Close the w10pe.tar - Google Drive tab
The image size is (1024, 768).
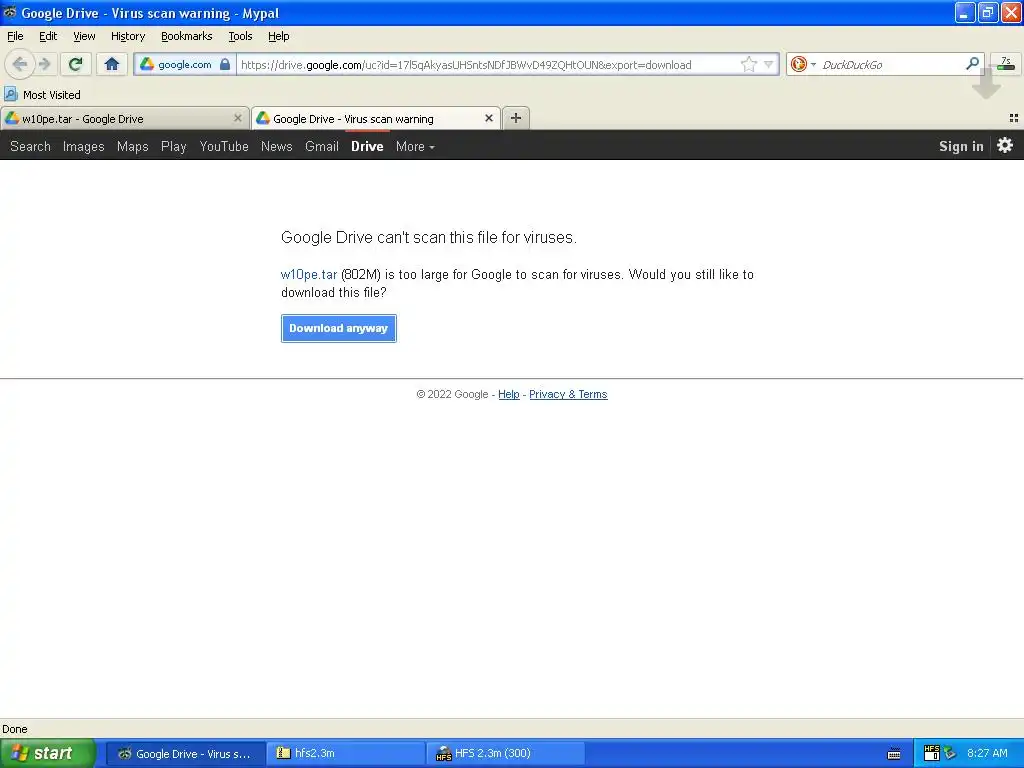[x=238, y=118]
